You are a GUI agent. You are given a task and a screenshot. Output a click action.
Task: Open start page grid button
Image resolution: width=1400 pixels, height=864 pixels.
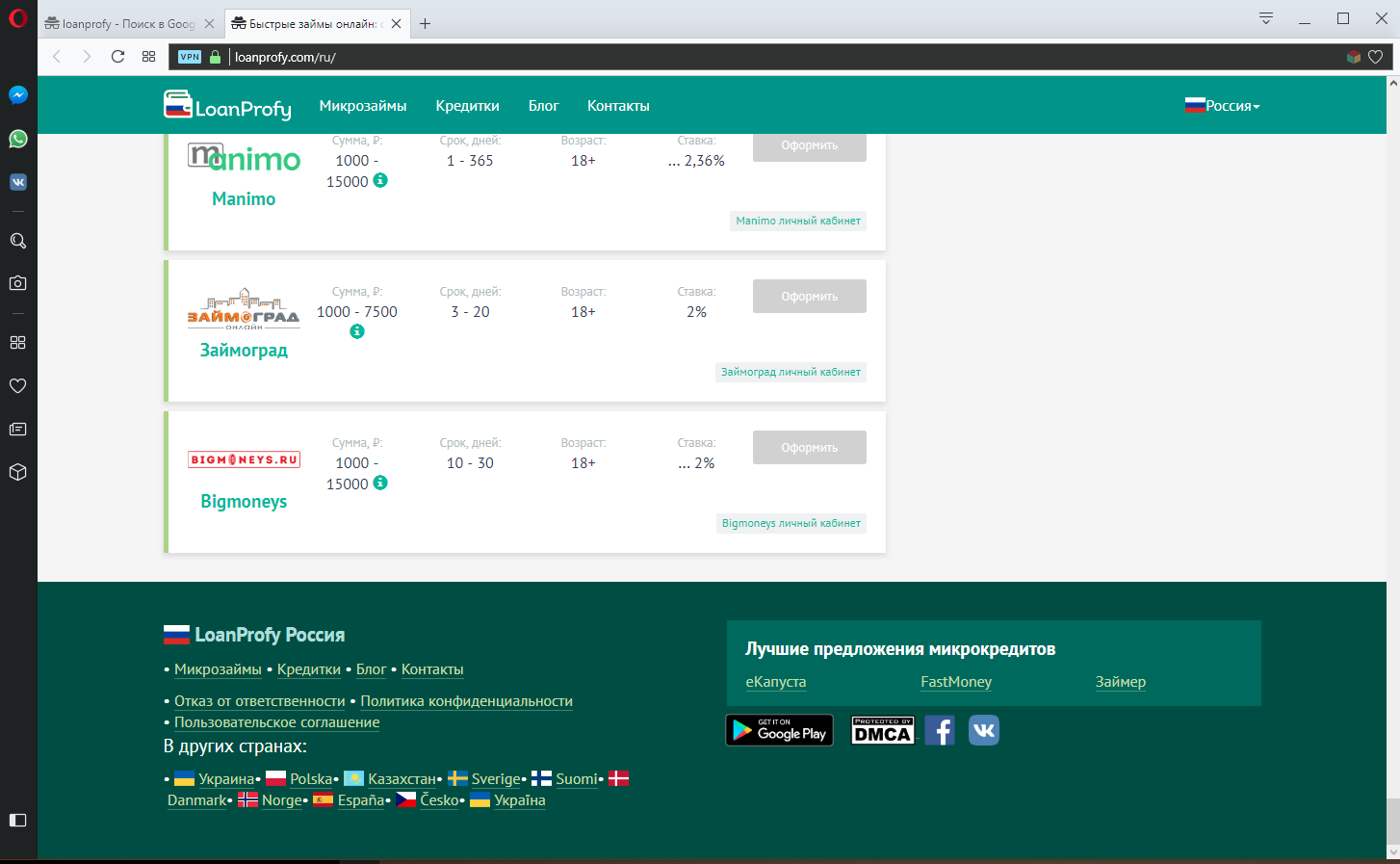pyautogui.click(x=148, y=57)
